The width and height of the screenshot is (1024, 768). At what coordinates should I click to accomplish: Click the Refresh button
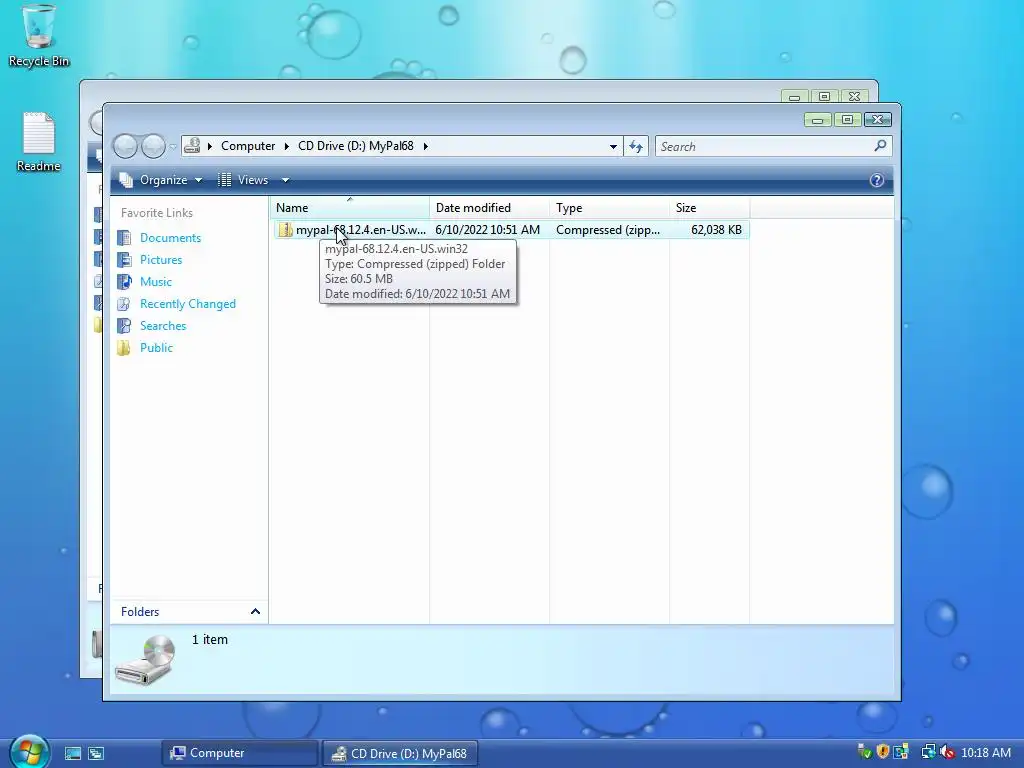(x=636, y=146)
